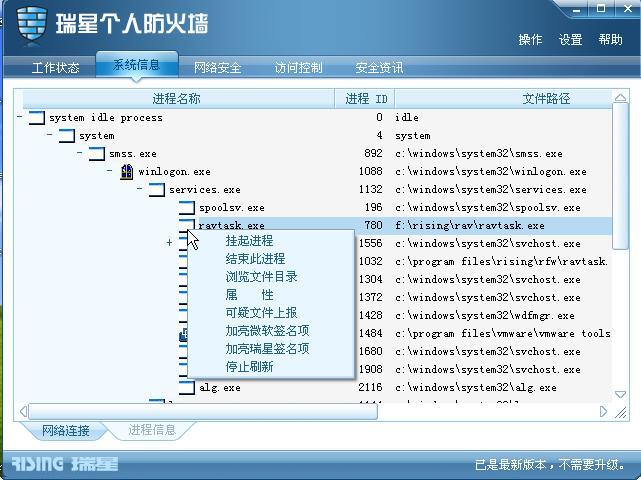
Task: Select 停止刷新 to stop refreshing
Action: 249,367
